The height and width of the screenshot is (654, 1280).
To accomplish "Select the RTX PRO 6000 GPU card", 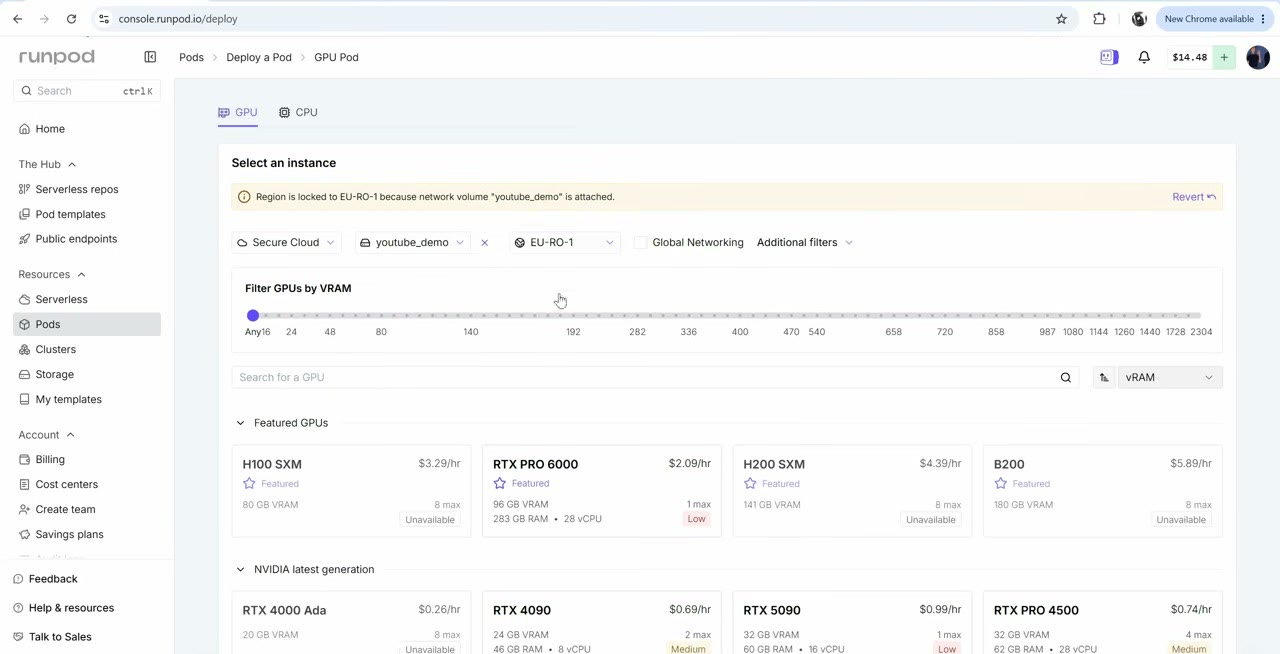I will click(x=602, y=491).
